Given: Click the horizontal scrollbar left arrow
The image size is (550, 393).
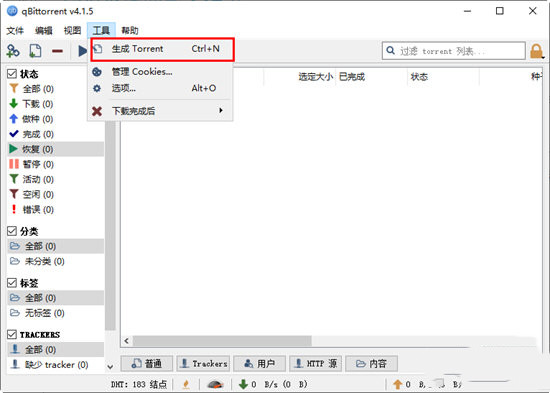Looking at the screenshot, I should (x=127, y=341).
